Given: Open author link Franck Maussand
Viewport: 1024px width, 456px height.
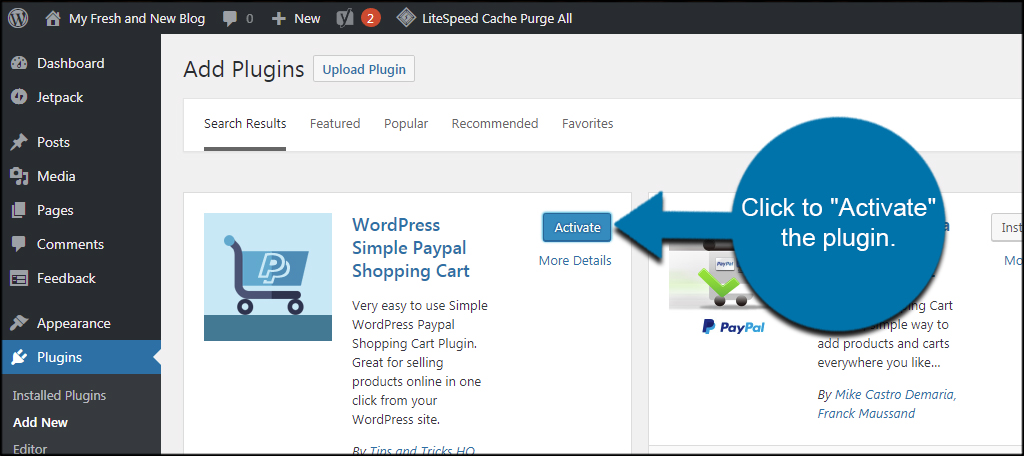Looking at the screenshot, I should click(x=866, y=414).
